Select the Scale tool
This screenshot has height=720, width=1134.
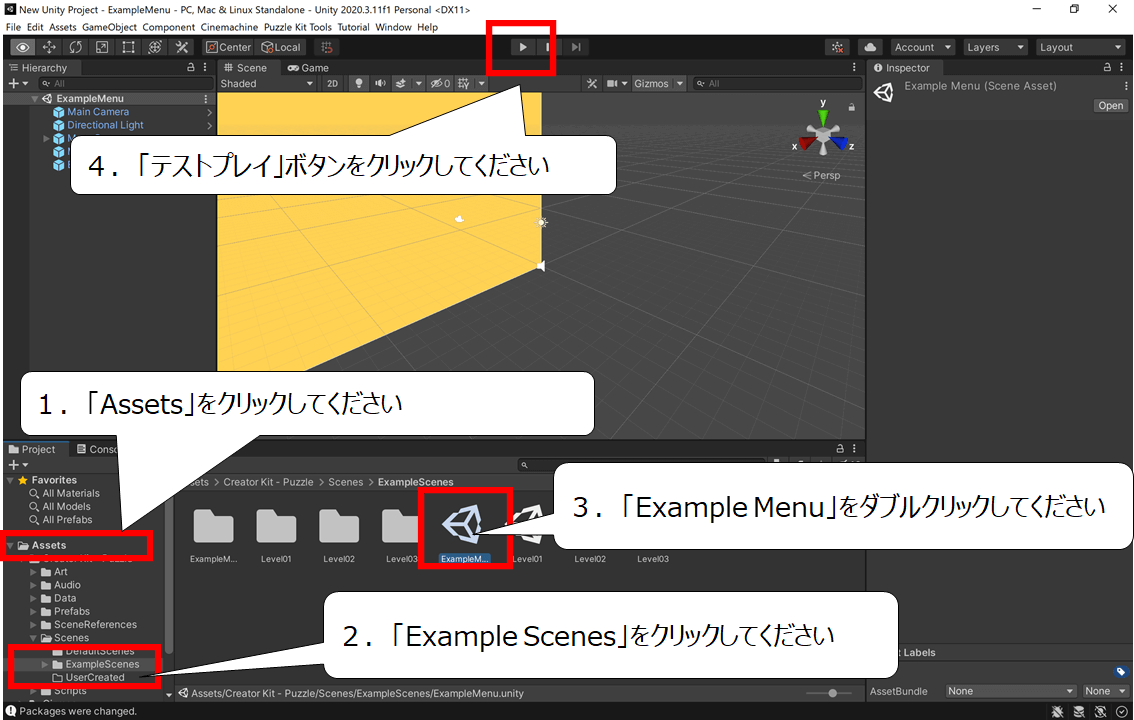[102, 47]
